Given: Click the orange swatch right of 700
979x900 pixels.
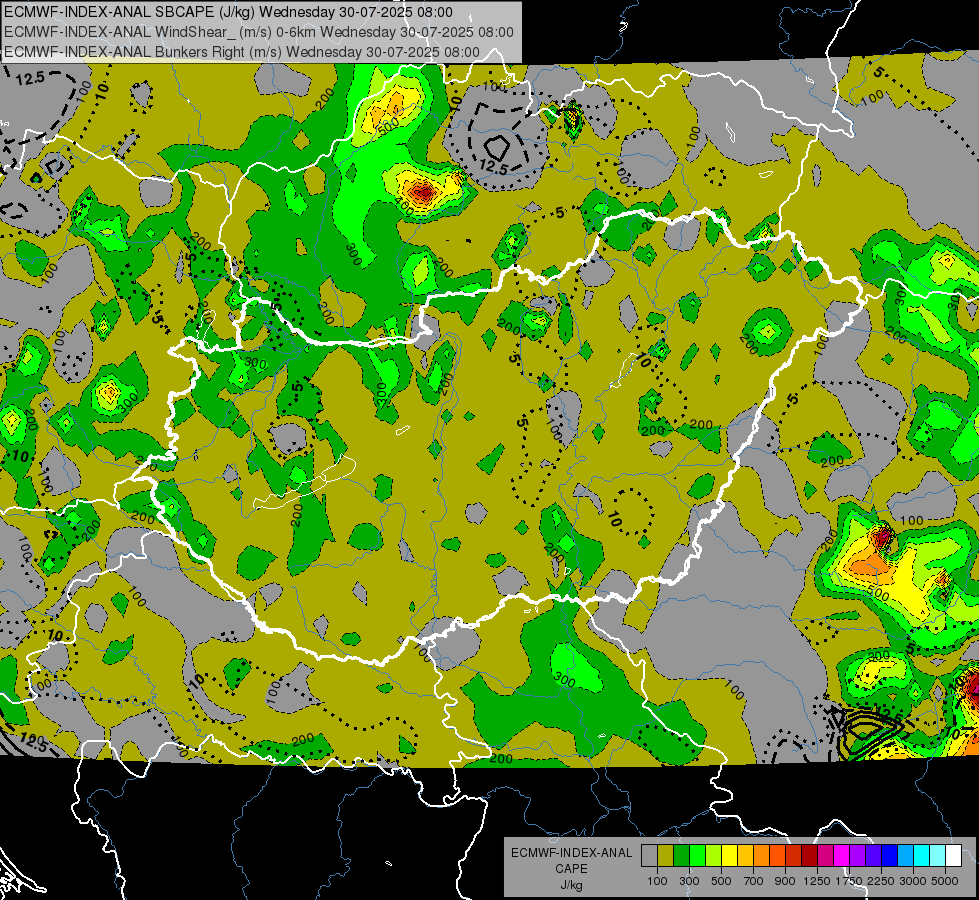Looking at the screenshot, I should [x=762, y=855].
